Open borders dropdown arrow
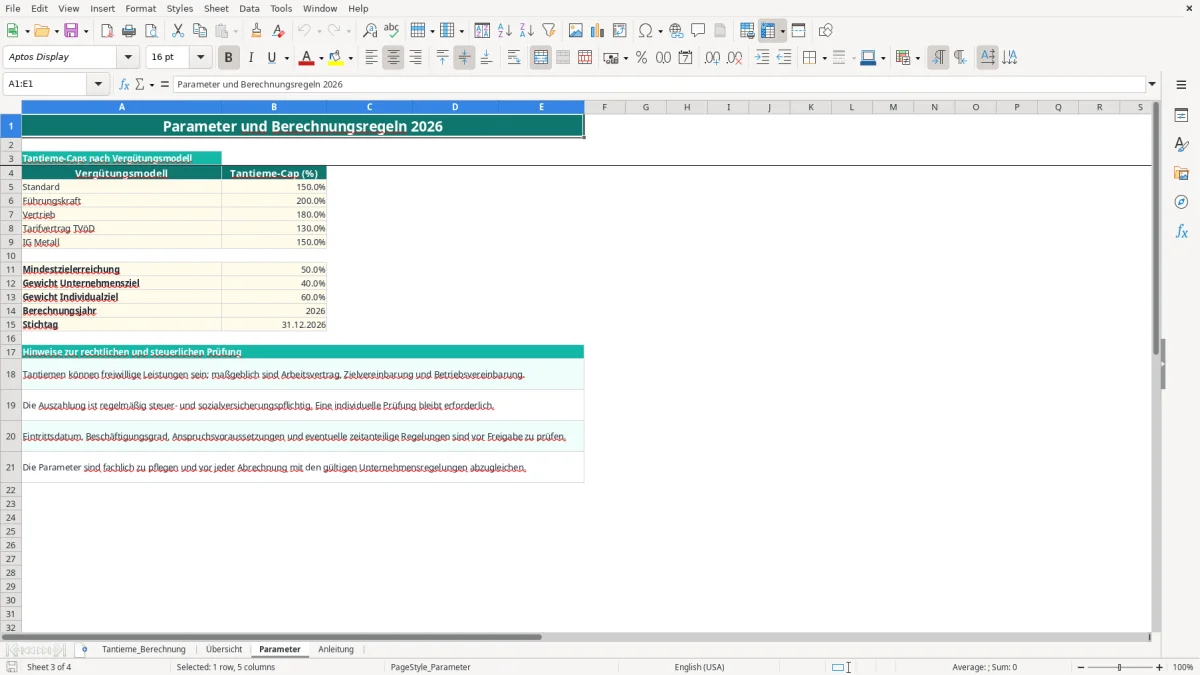The width and height of the screenshot is (1200, 675). click(x=823, y=58)
